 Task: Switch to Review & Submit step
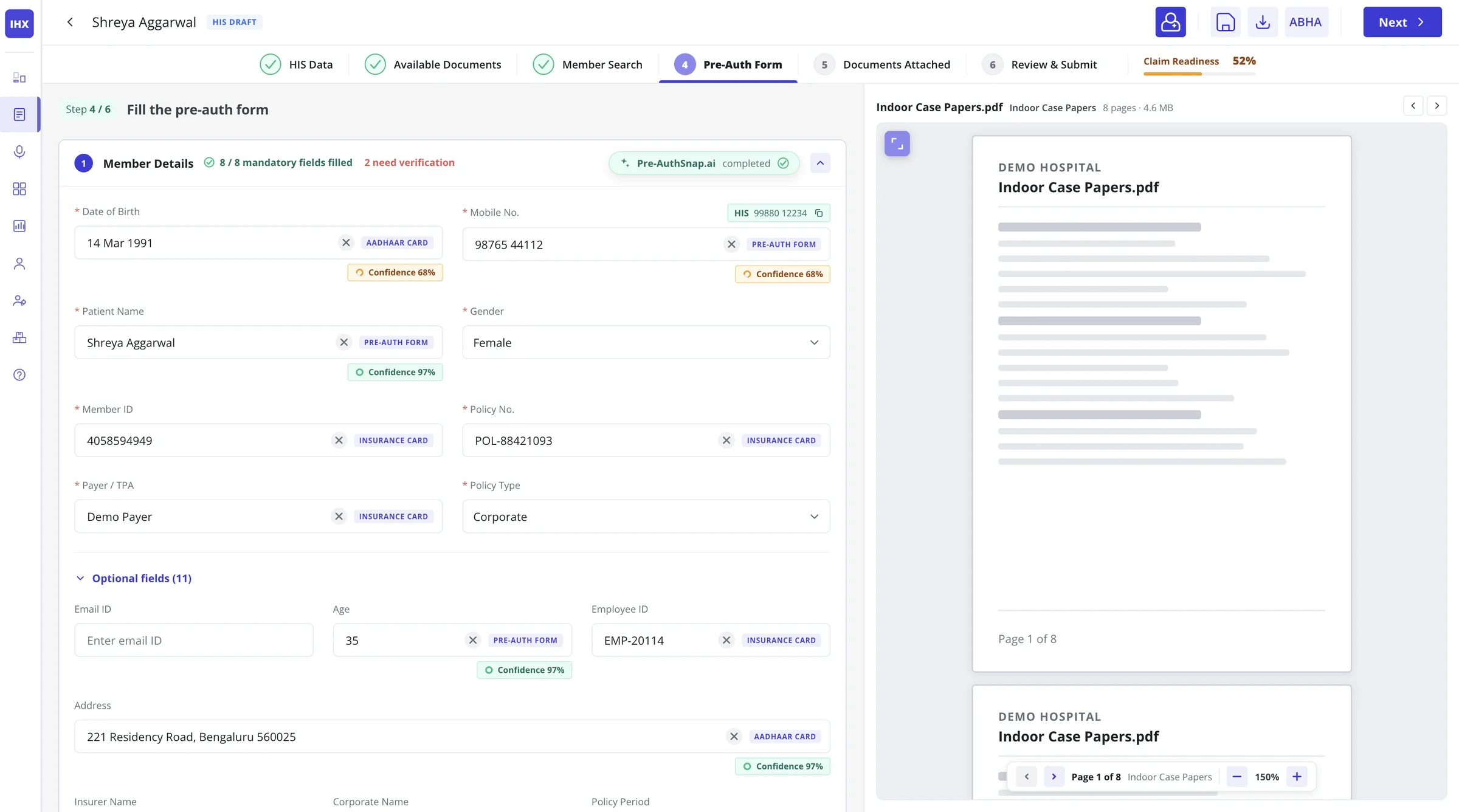(x=1040, y=64)
